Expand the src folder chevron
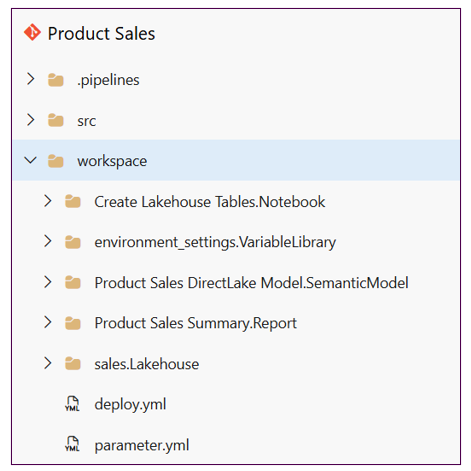The height and width of the screenshot is (471, 471). coord(31,120)
